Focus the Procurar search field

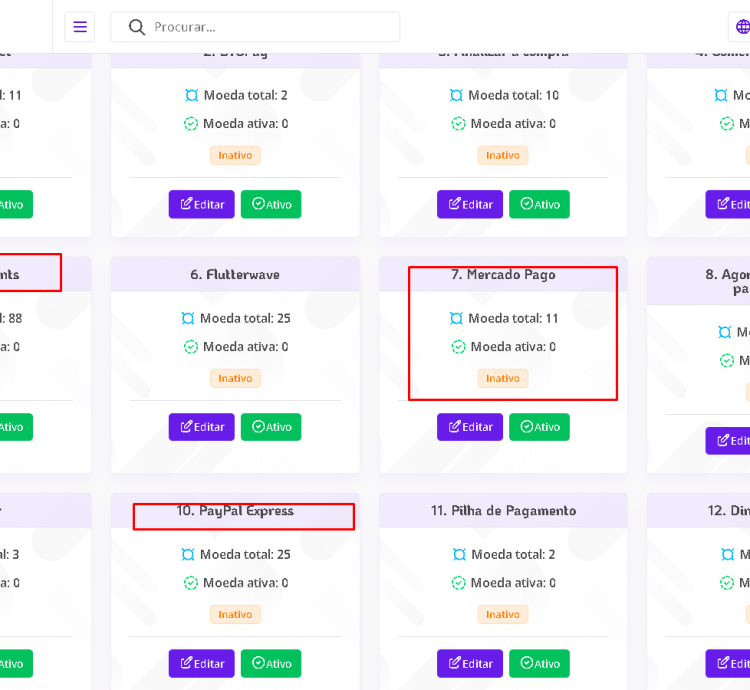point(270,27)
